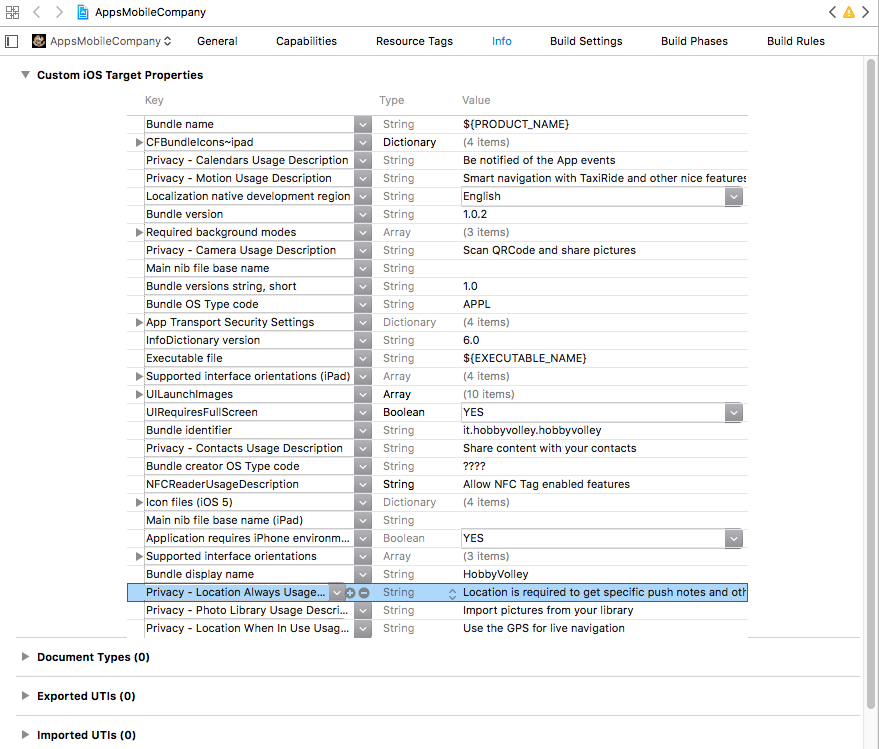Go back to the previous file
This screenshot has height=749, width=879.
(37, 12)
